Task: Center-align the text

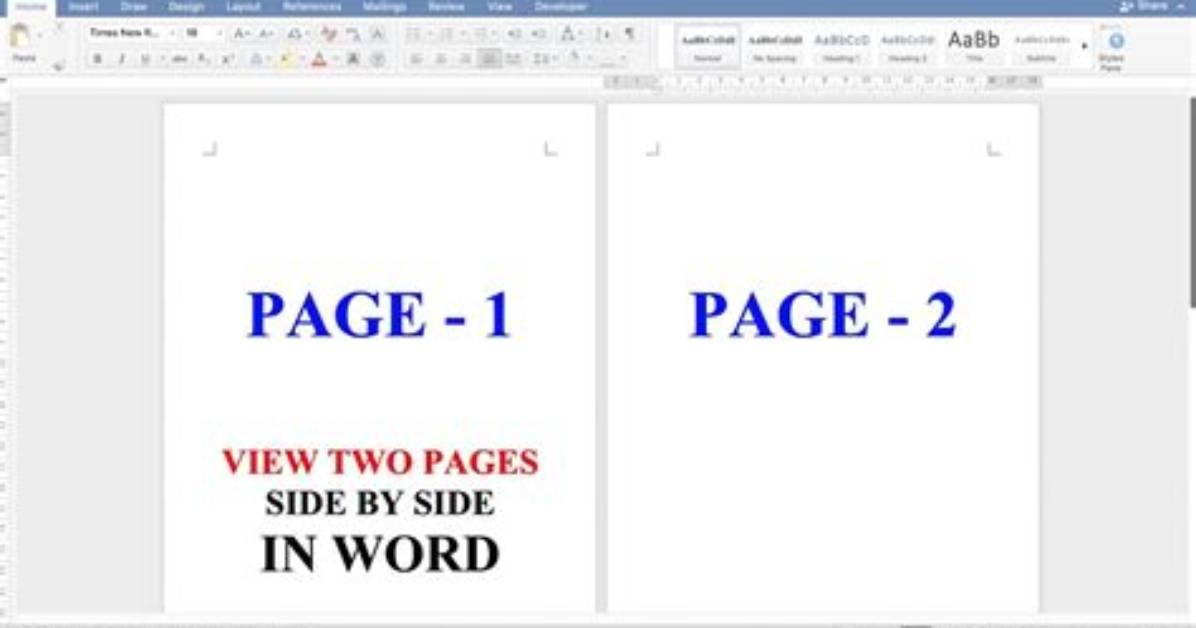Action: click(440, 59)
